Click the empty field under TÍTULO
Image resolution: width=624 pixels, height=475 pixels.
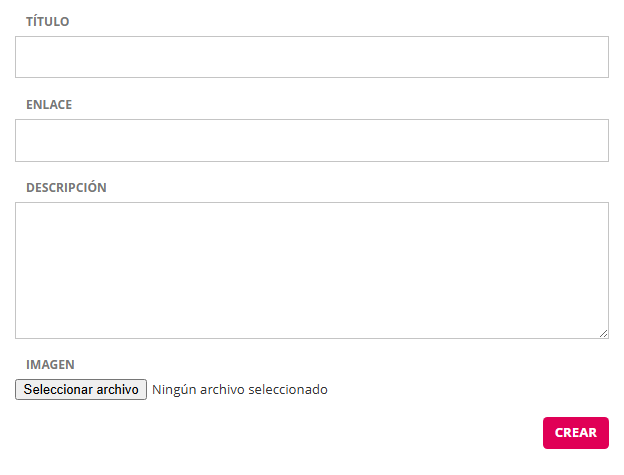tap(311, 57)
